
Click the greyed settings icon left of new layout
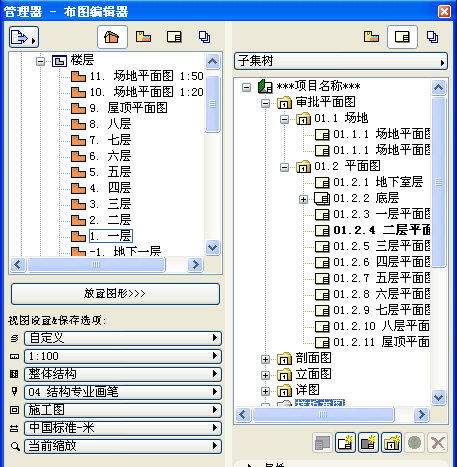click(x=322, y=443)
